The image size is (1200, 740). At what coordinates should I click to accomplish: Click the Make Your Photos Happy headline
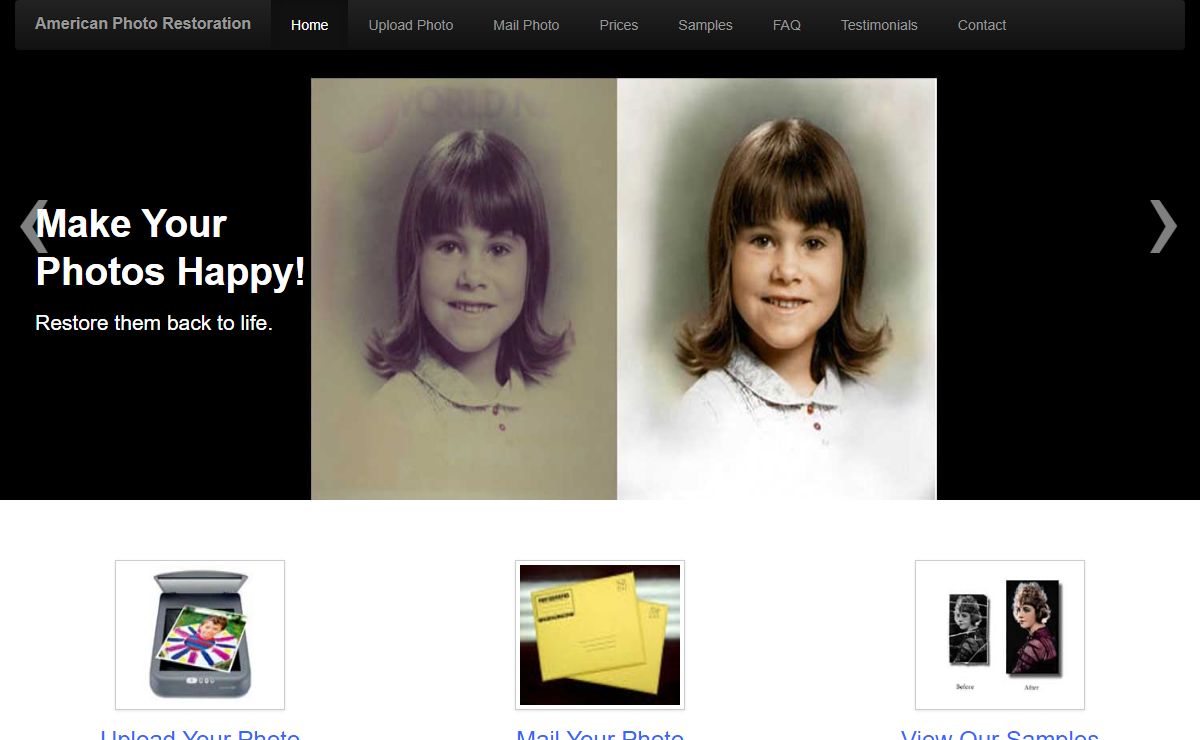coord(170,248)
